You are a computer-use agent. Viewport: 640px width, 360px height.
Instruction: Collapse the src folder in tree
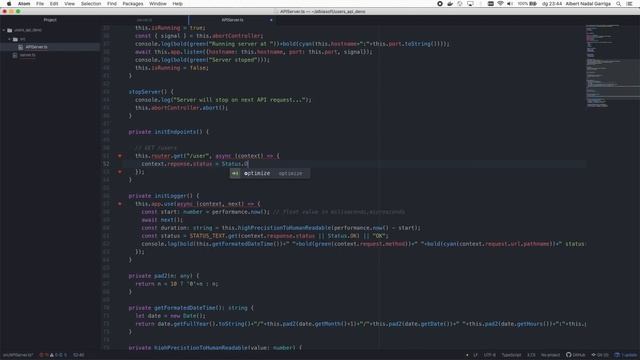coord(9,39)
